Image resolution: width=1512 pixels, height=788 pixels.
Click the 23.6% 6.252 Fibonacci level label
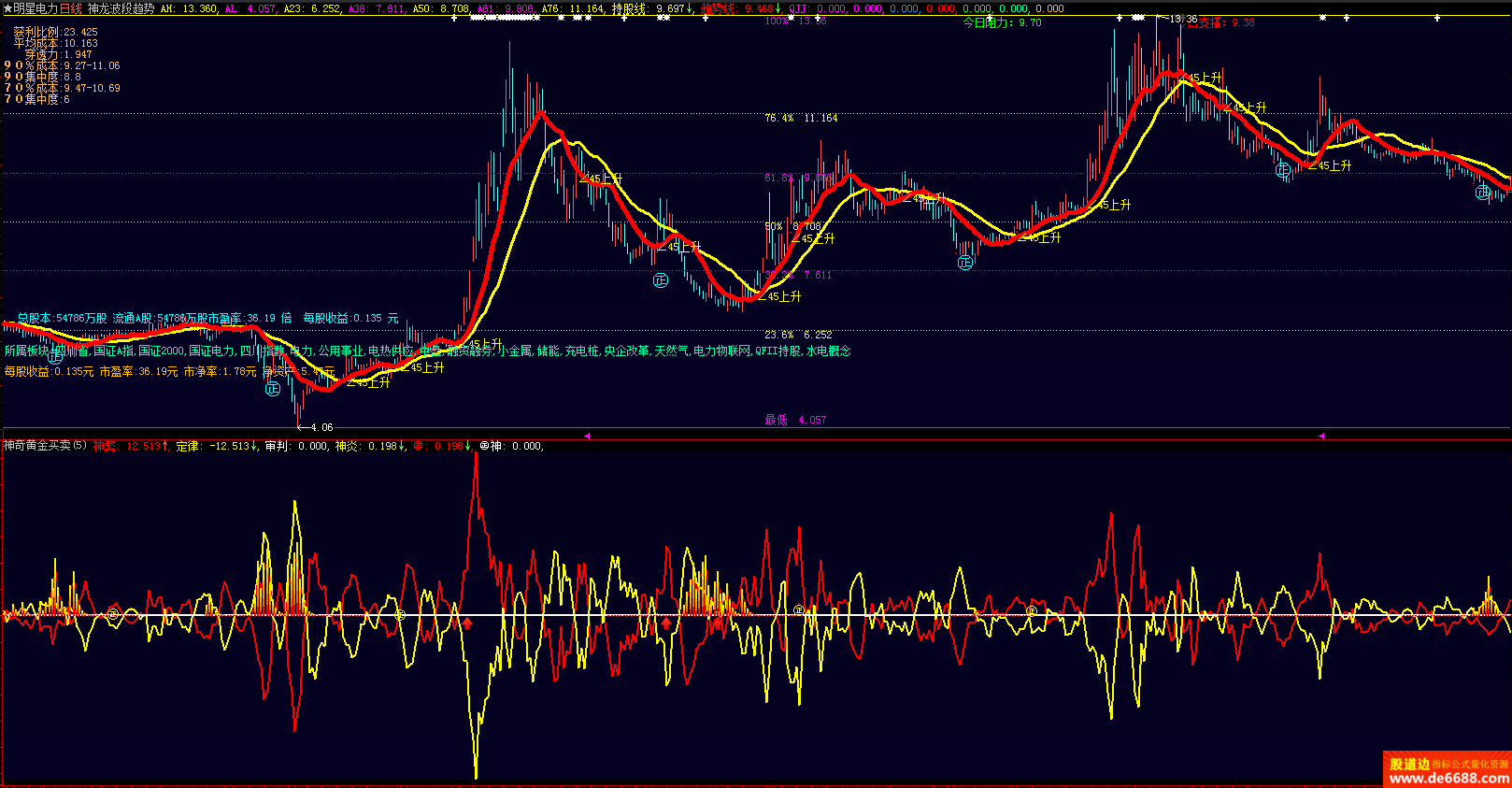point(798,335)
